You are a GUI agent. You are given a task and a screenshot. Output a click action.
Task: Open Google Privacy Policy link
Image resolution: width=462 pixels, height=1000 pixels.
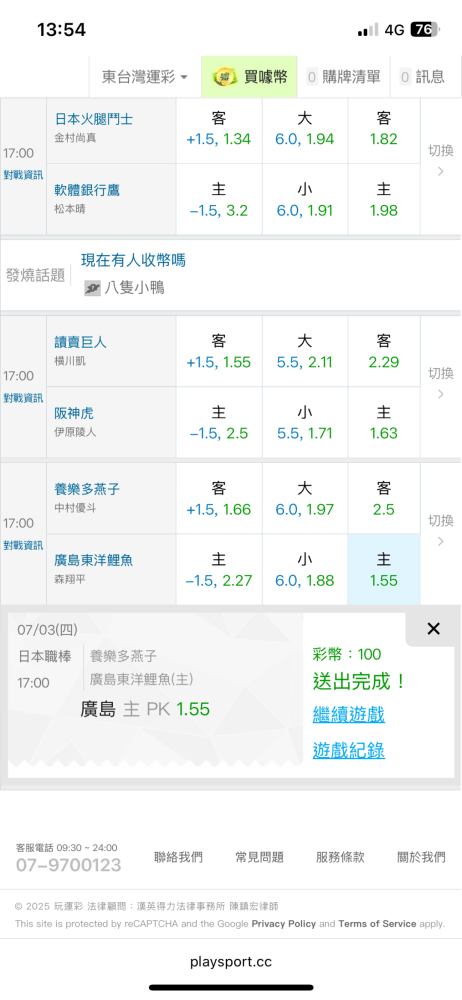[283, 923]
